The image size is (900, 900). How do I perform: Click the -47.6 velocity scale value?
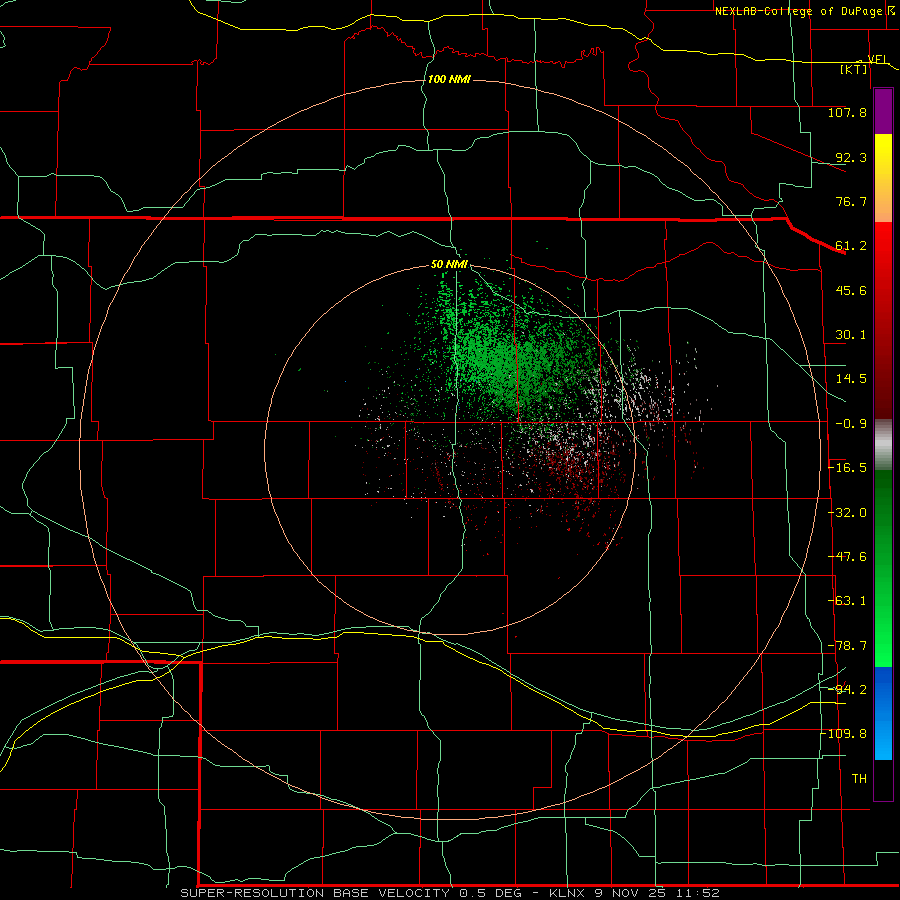point(847,557)
